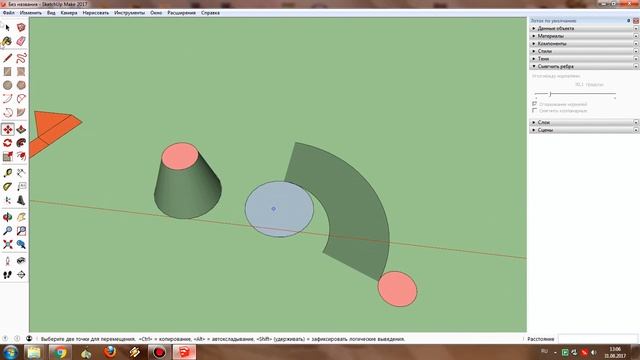The width and height of the screenshot is (640, 360).
Task: Choose the Freehand drawing tool
Action: 21,58
